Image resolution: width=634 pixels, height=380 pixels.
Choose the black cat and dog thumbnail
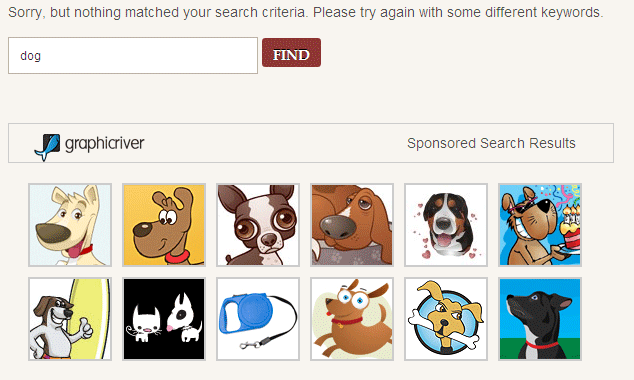pyautogui.click(x=164, y=319)
